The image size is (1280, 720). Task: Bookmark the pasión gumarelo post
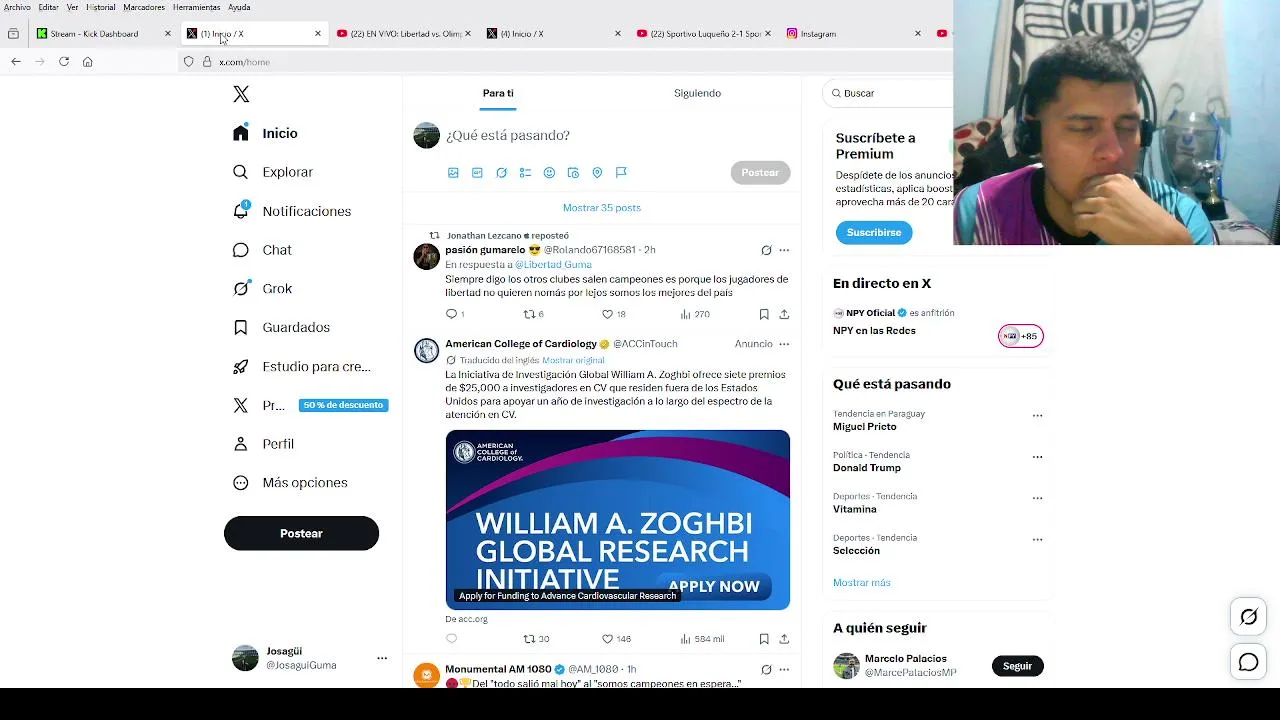click(x=764, y=314)
